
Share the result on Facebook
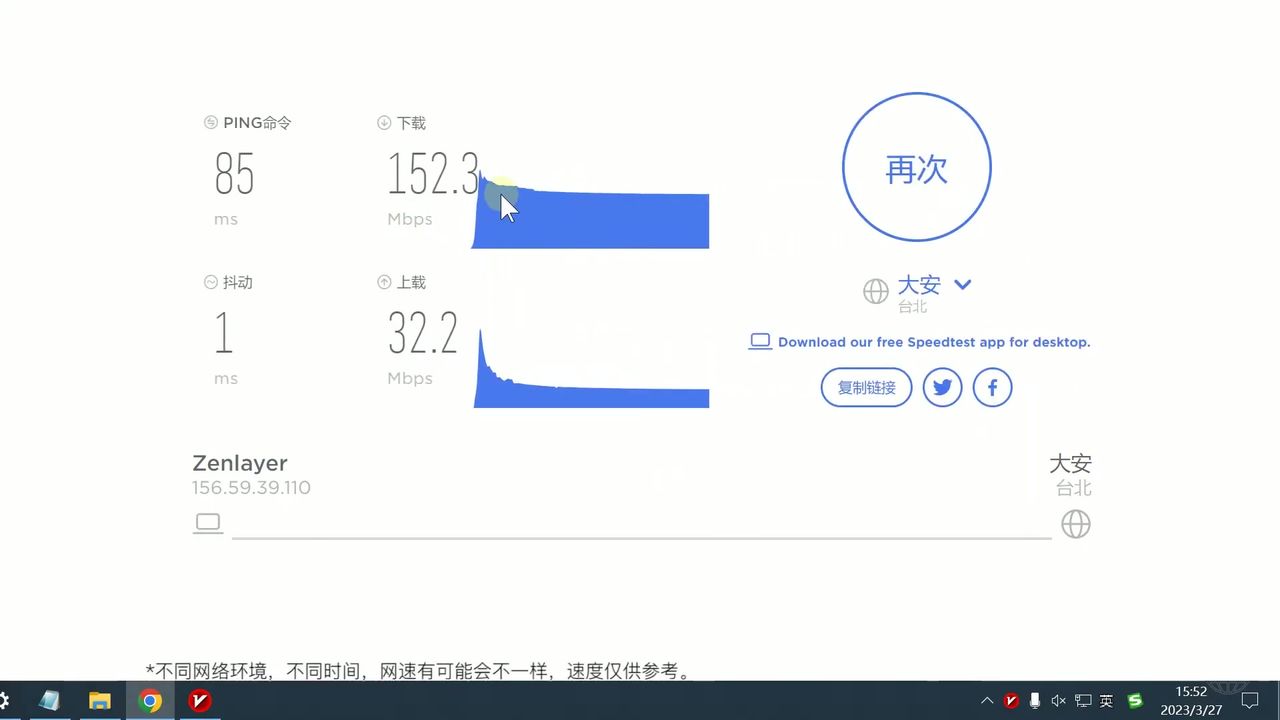point(992,387)
